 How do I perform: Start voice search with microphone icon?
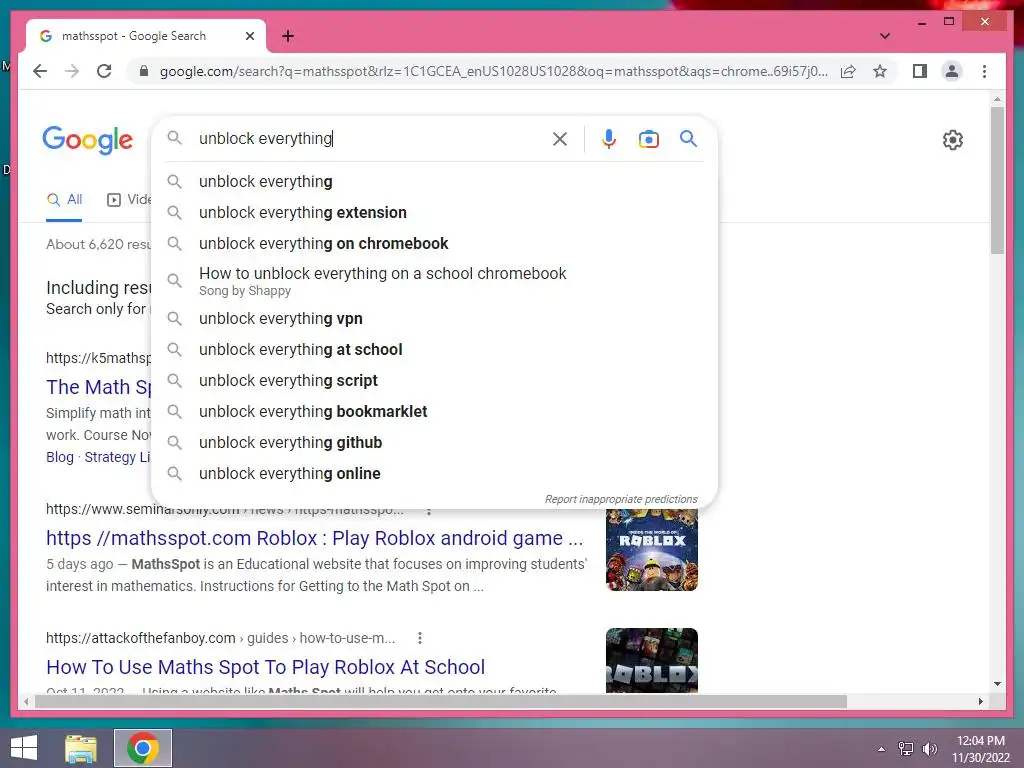pyautogui.click(x=608, y=138)
